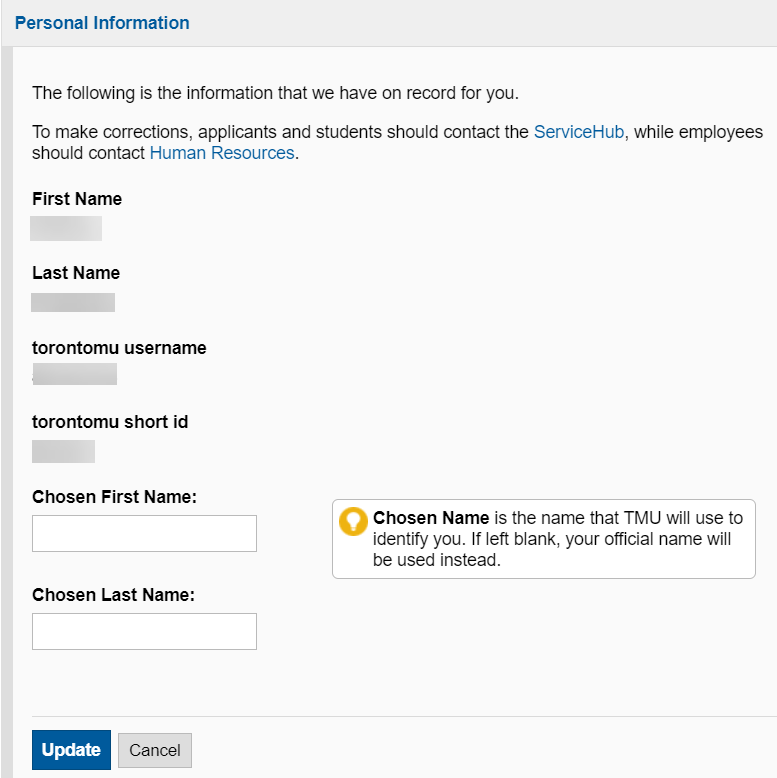This screenshot has height=778, width=777.
Task: Select the blurred value under First Name
Action: pyautogui.click(x=66, y=228)
